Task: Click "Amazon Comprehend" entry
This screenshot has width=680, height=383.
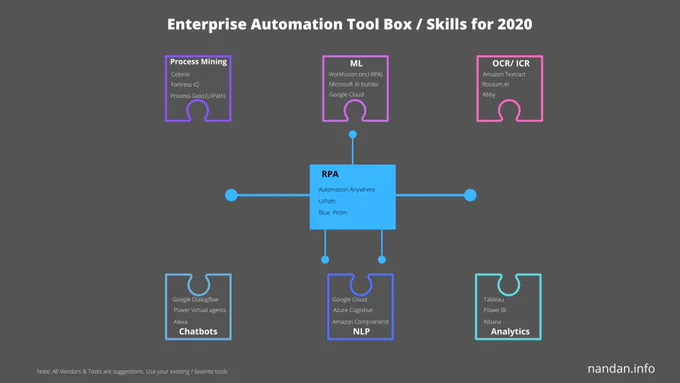Action: (x=360, y=322)
